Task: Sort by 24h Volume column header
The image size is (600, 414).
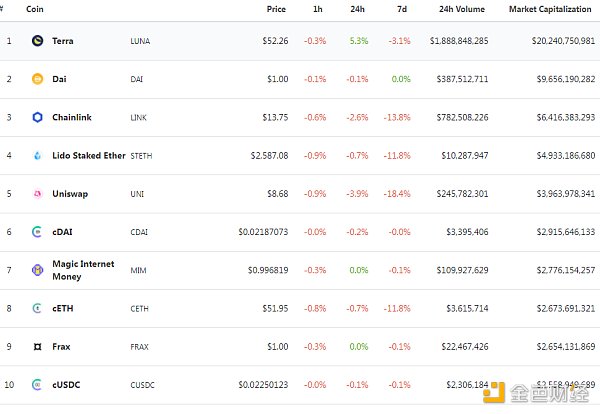Action: click(462, 9)
